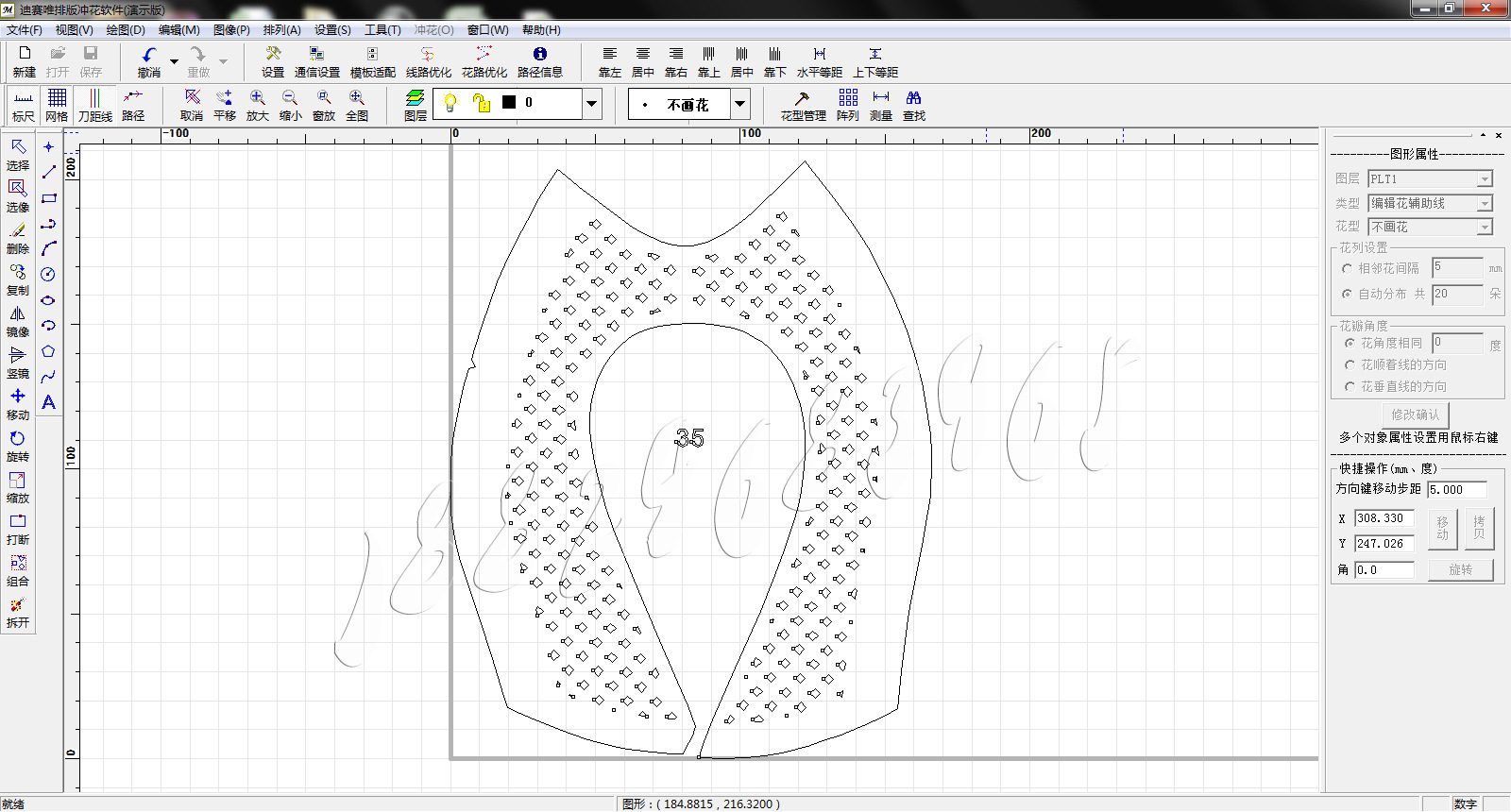
Task: Choose the text drawing tool (A)
Action: click(48, 402)
